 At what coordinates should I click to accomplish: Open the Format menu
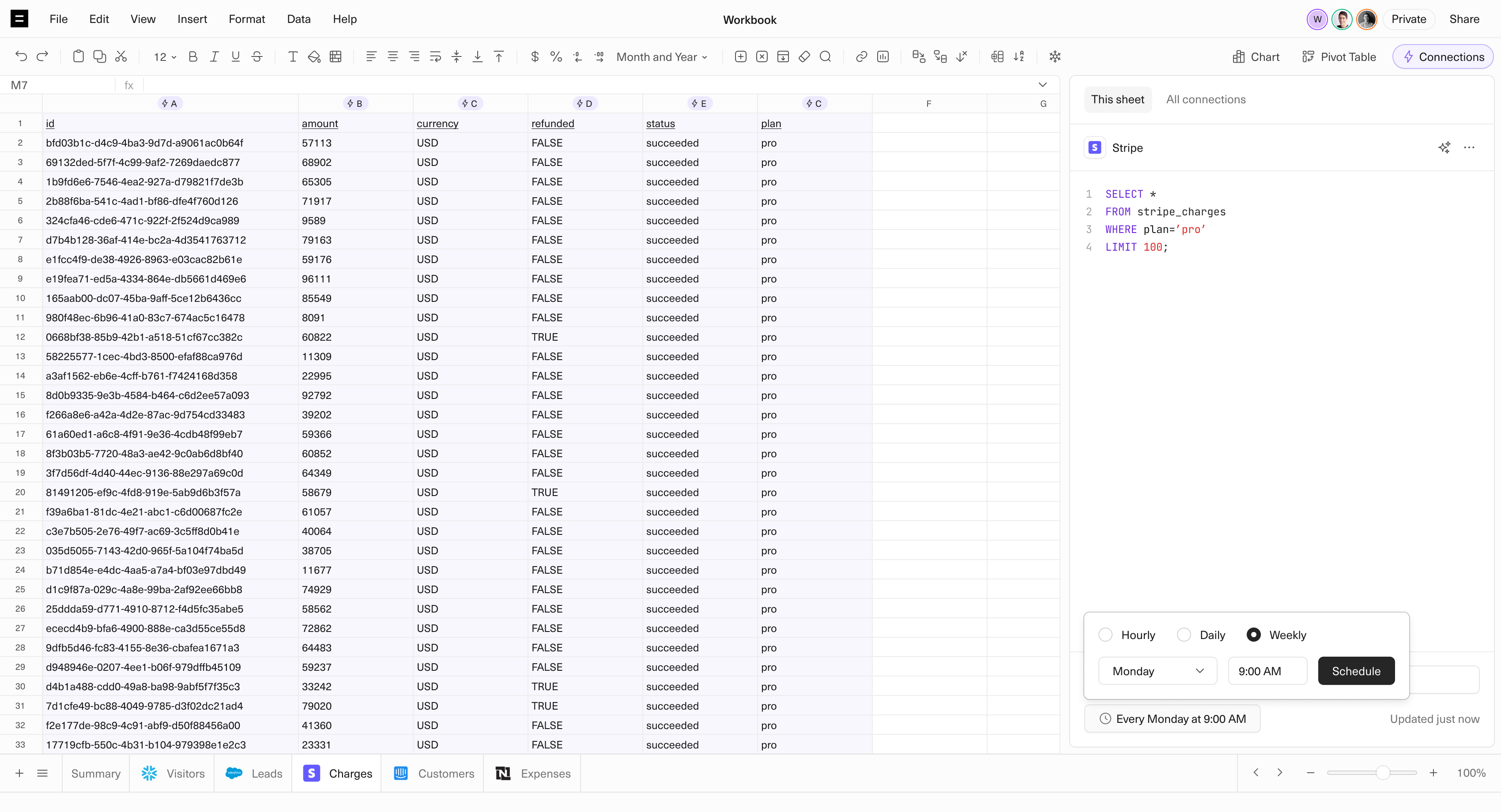point(246,19)
